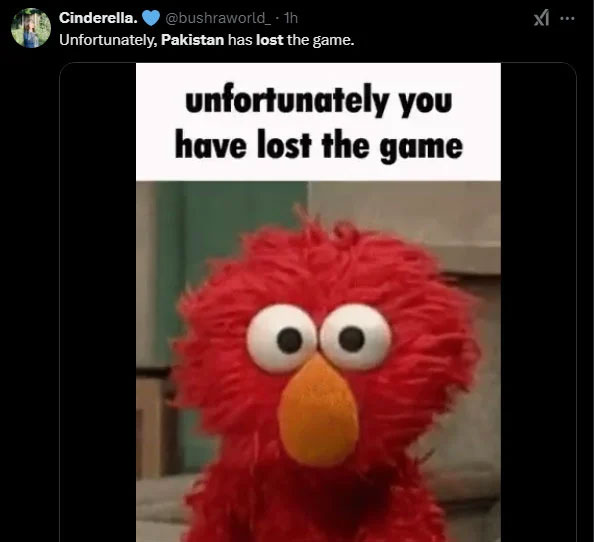Click the 'have lost the game' caption line
594x542 pixels.
(x=319, y=145)
